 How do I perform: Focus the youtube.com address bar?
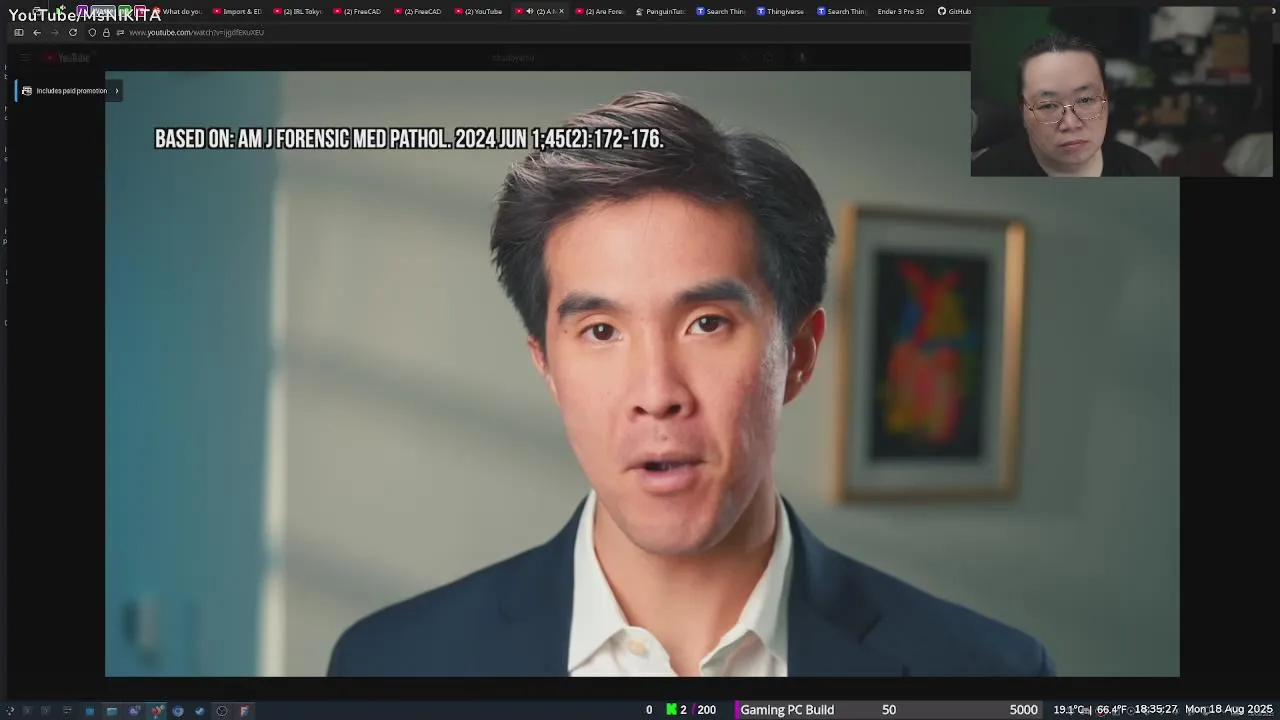pos(196,32)
